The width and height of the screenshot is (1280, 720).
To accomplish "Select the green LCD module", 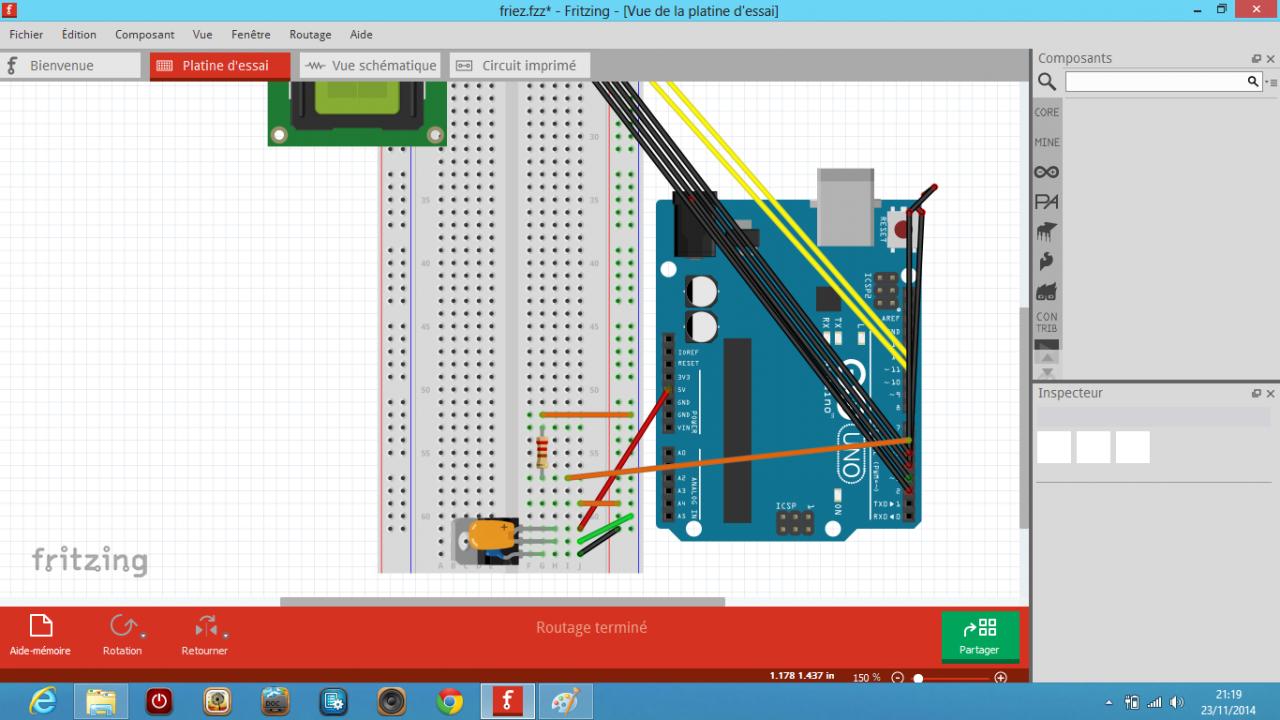I will pyautogui.click(x=357, y=114).
